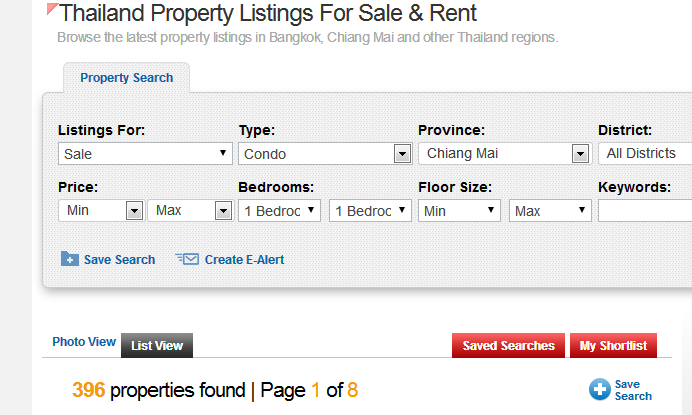
Task: Open the All Districts dropdown
Action: 645,154
